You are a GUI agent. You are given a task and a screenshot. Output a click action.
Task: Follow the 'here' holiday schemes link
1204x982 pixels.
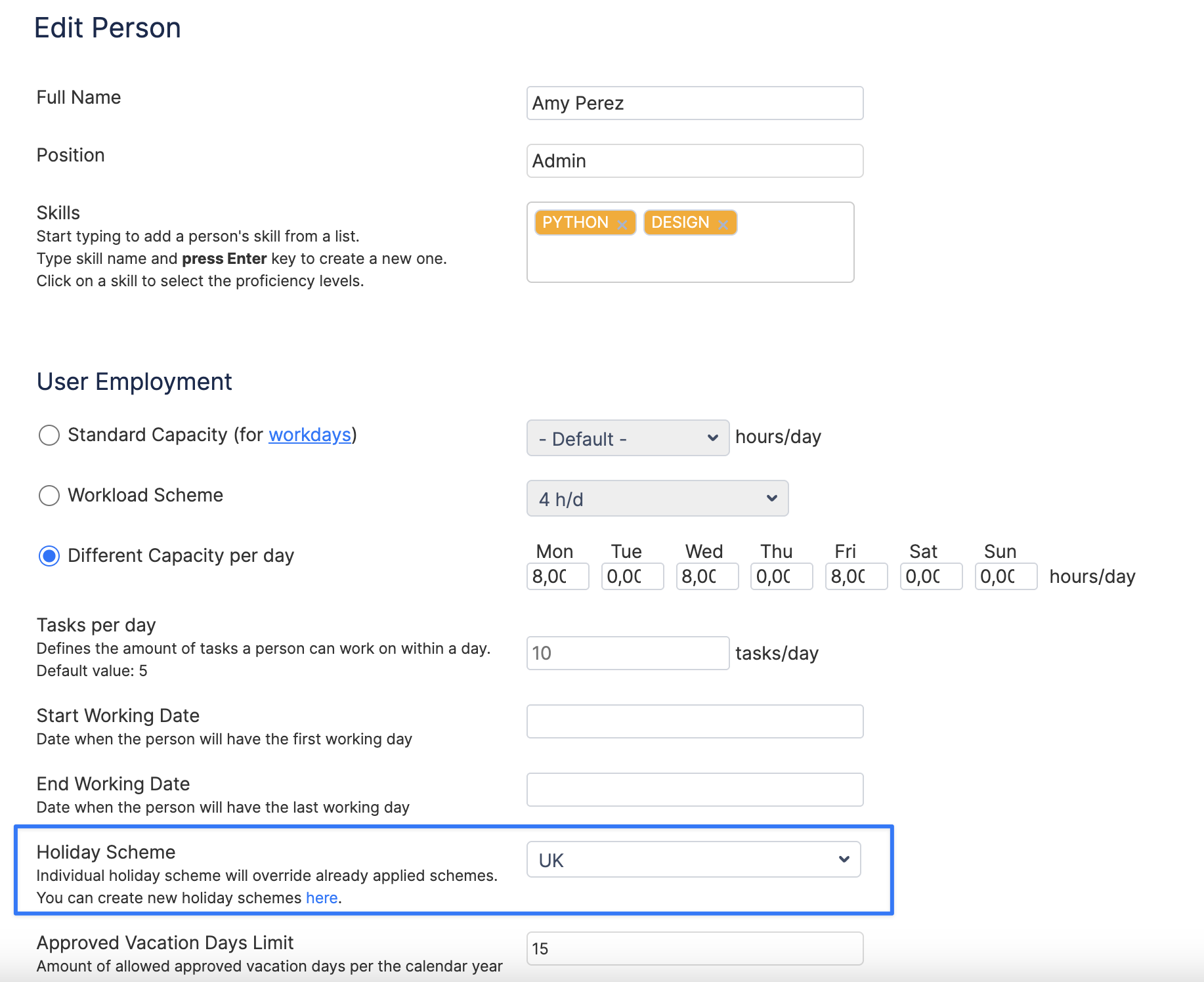click(322, 898)
